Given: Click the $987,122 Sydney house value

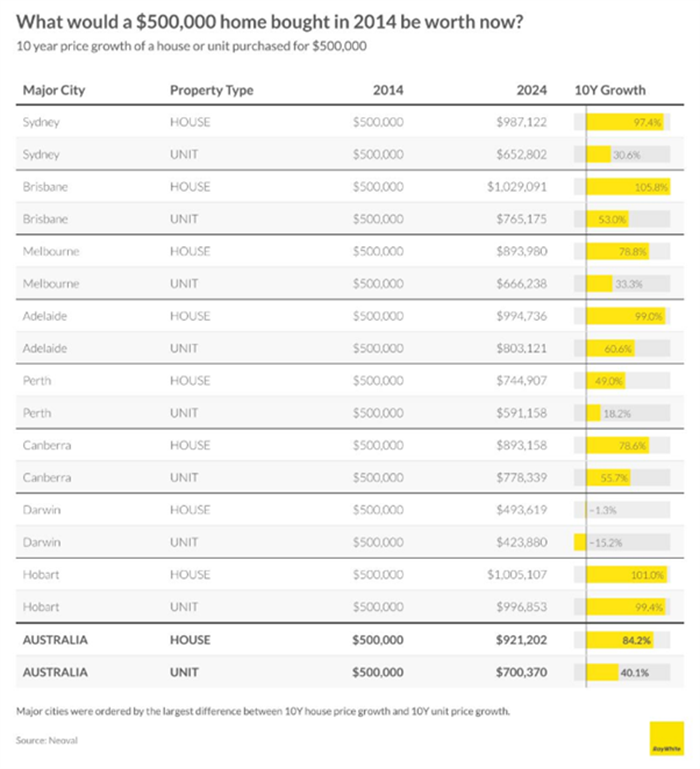Looking at the screenshot, I should [521, 122].
